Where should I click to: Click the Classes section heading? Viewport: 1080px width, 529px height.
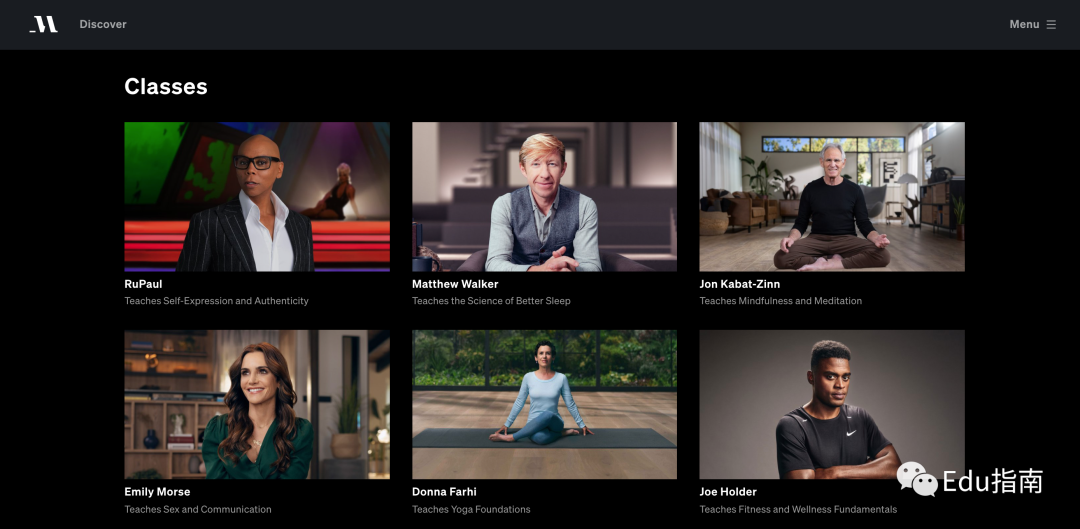tap(166, 86)
